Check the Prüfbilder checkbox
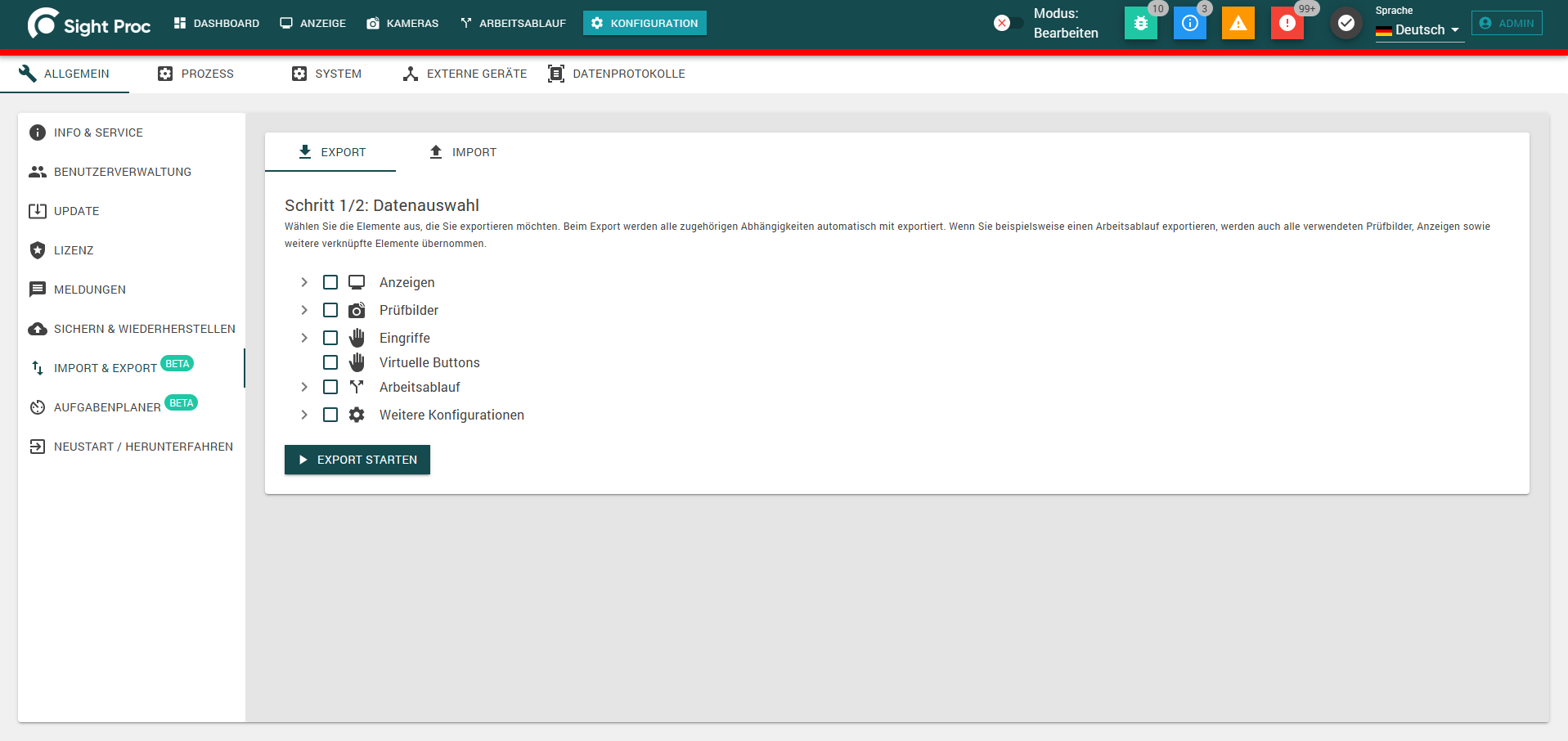The image size is (1568, 741). tap(330, 310)
